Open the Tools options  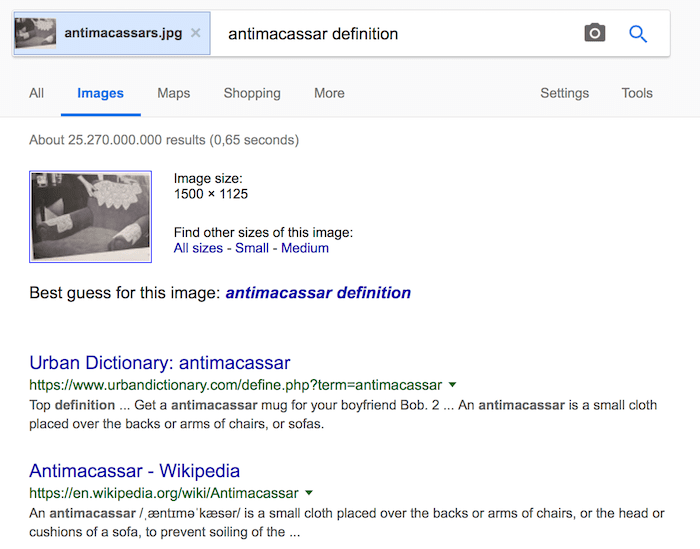click(637, 93)
